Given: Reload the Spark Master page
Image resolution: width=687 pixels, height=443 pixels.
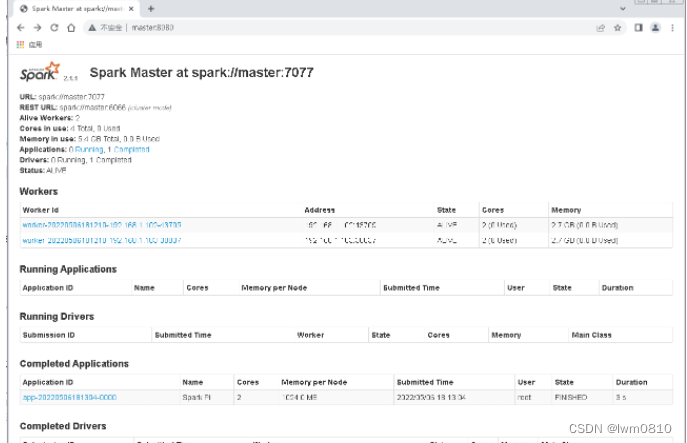Looking at the screenshot, I should tap(54, 28).
